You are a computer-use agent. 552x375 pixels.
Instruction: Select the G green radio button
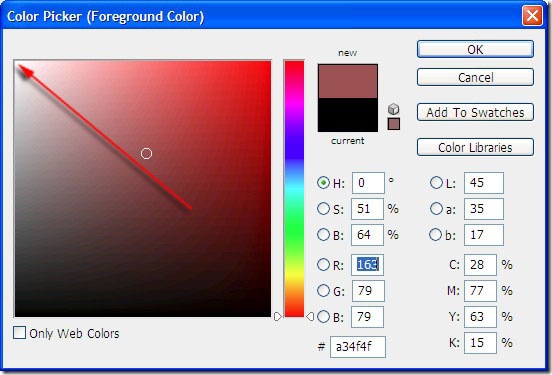(323, 290)
